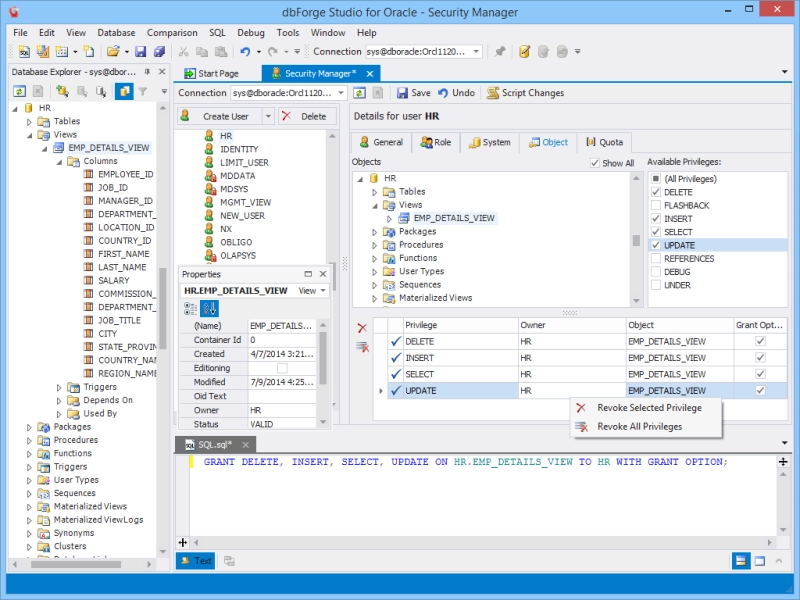
Task: Check the UNDER privilege checkbox
Action: (x=656, y=285)
